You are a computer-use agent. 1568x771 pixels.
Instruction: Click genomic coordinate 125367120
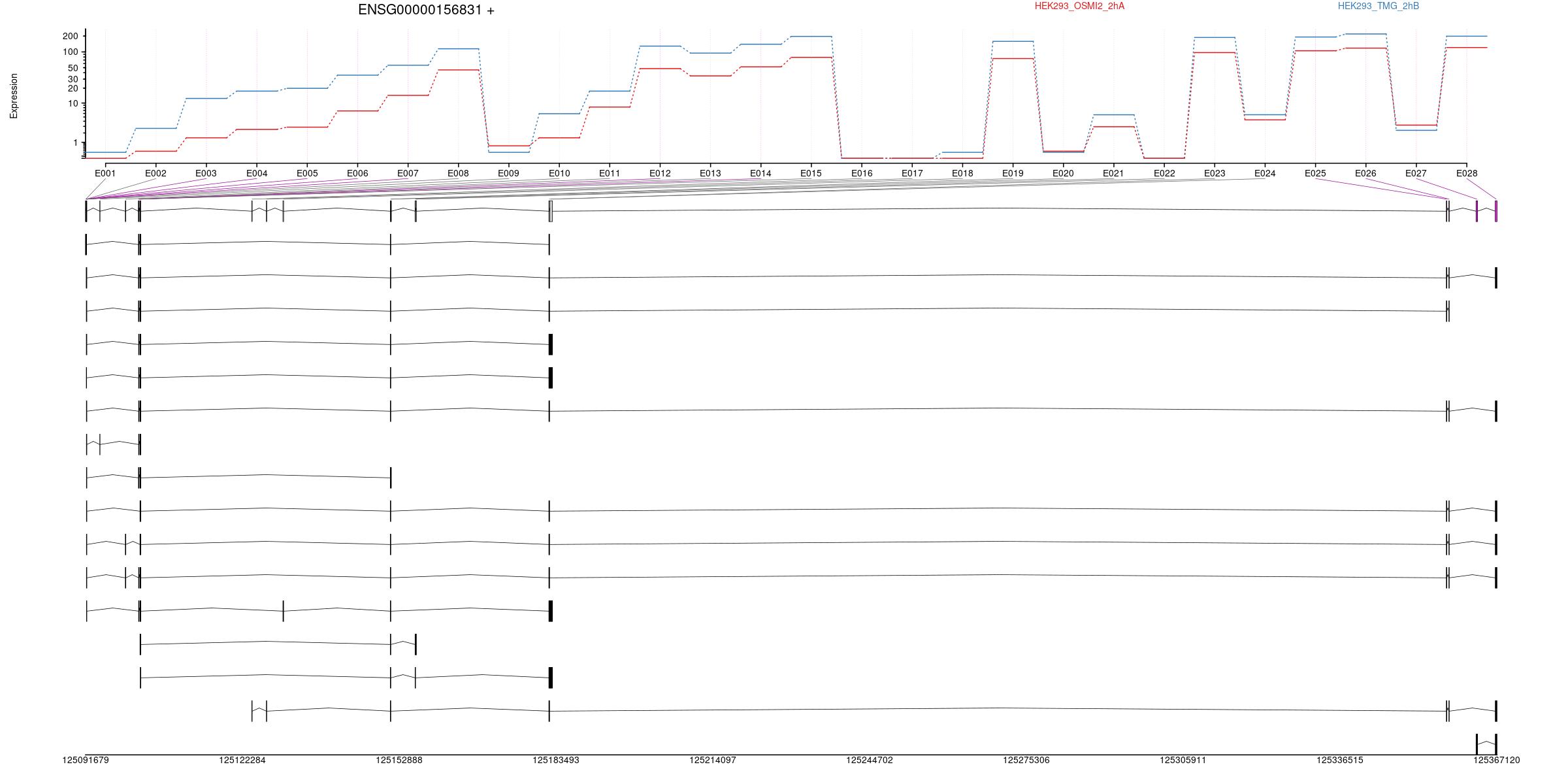(x=1497, y=760)
